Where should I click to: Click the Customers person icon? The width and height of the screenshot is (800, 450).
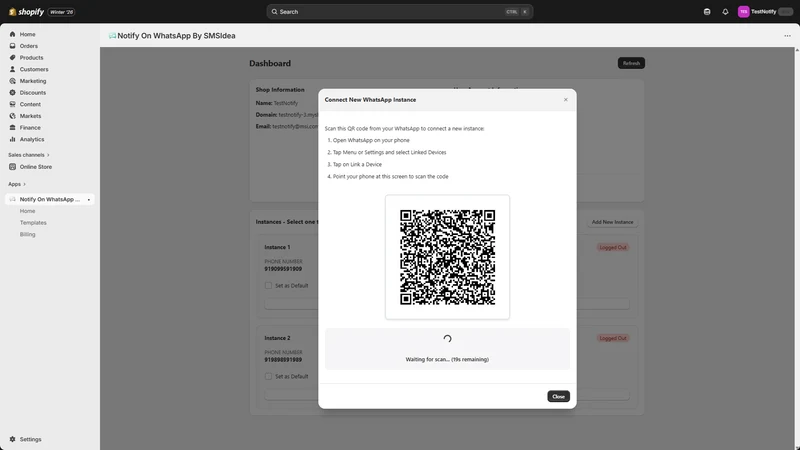tap(12, 69)
